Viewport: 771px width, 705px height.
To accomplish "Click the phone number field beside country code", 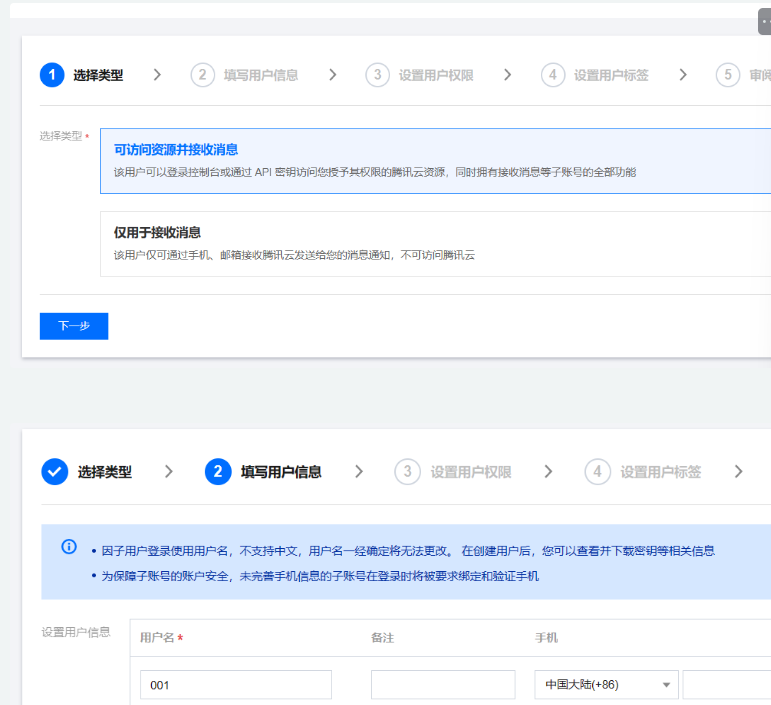I will [727, 685].
